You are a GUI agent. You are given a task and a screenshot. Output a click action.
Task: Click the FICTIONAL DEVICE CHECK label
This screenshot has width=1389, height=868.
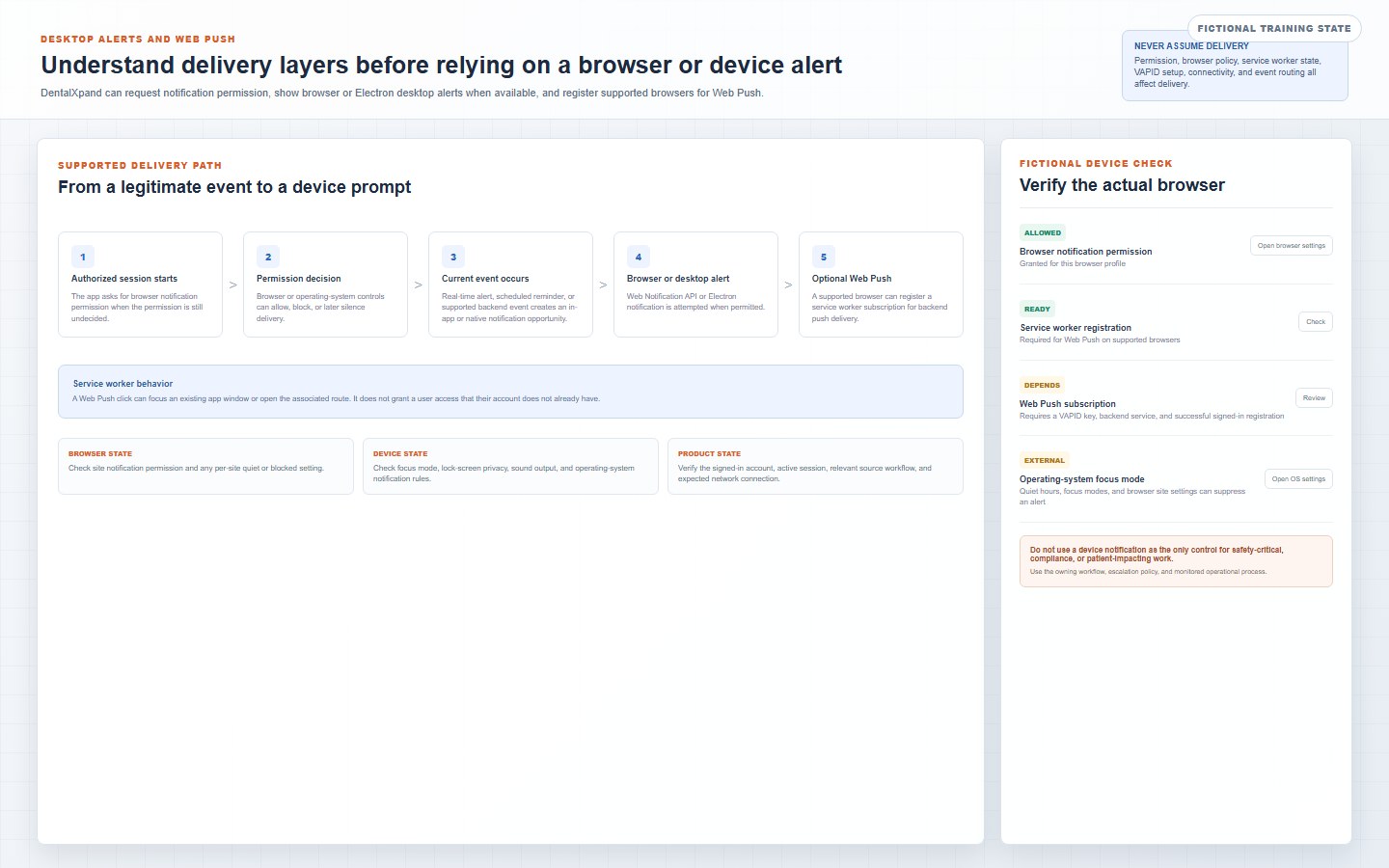pyautogui.click(x=1096, y=164)
